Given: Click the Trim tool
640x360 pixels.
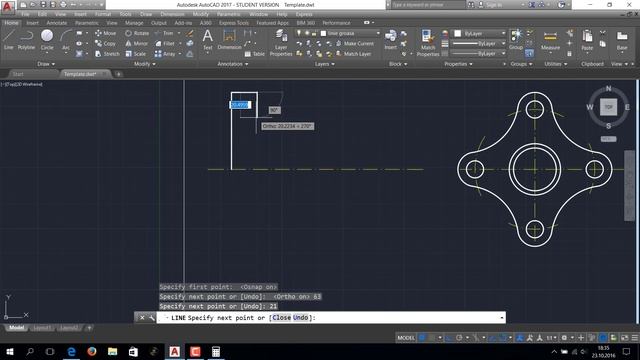Looking at the screenshot, I should [164, 33].
